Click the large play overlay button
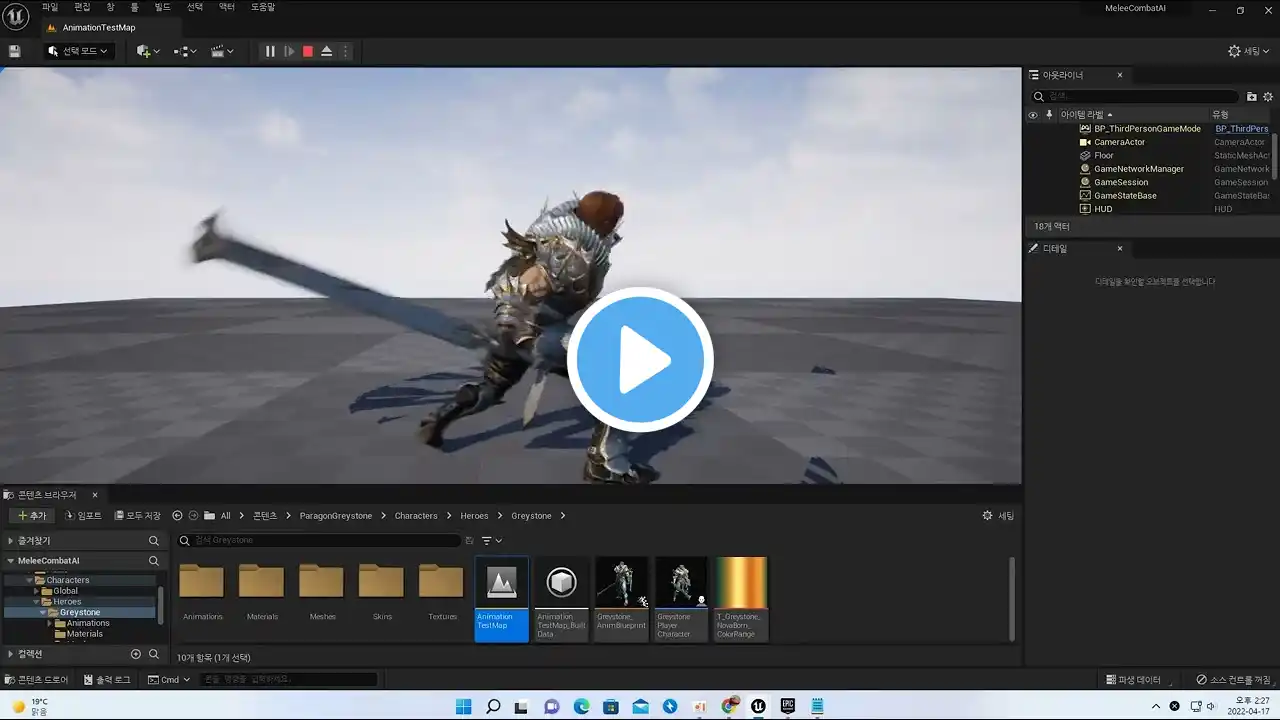Viewport: 1280px width, 720px height. coord(640,359)
